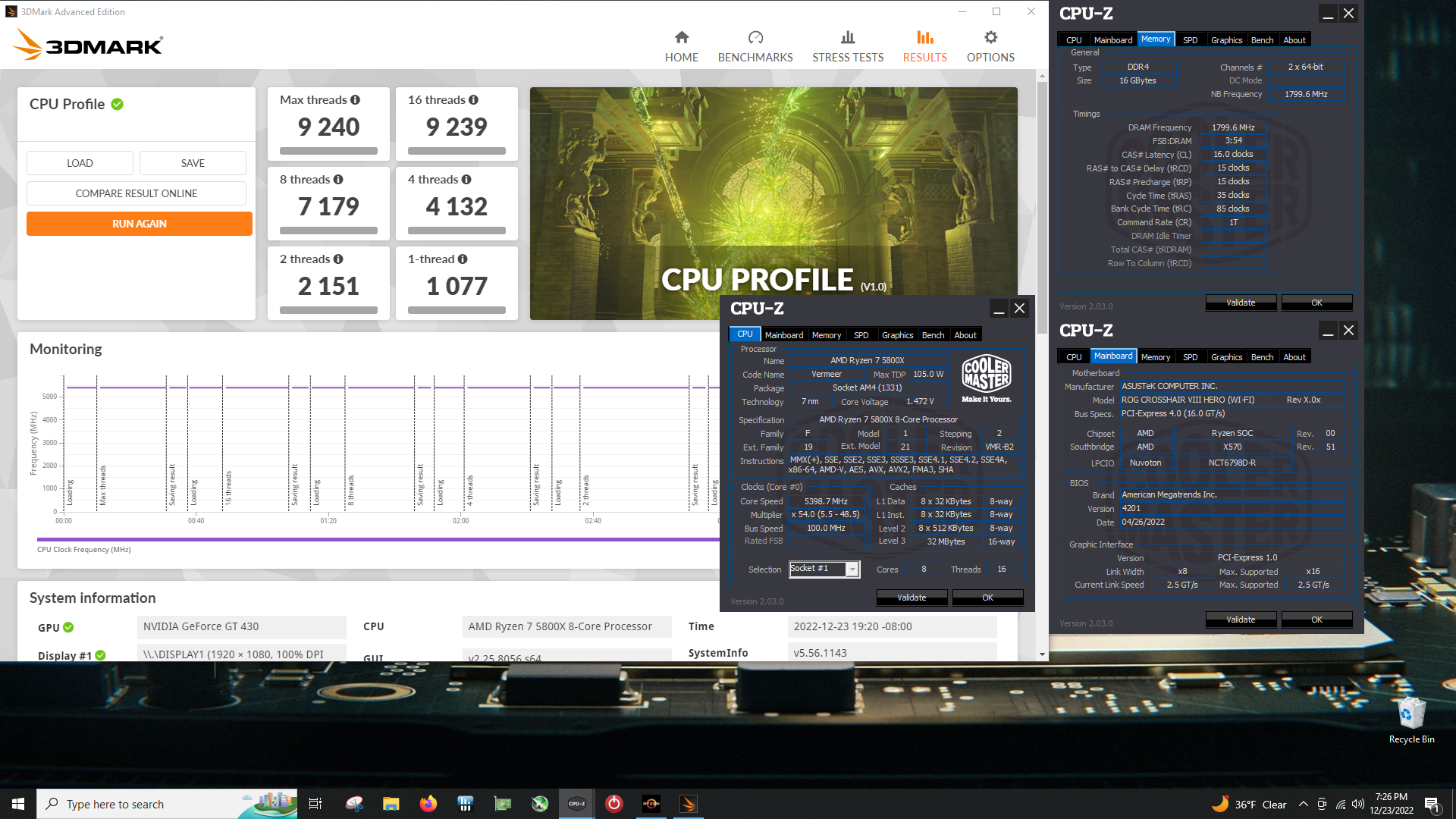Open the SPD tab in the center CPU-Z window
This screenshot has width=1456, height=819.
point(861,334)
